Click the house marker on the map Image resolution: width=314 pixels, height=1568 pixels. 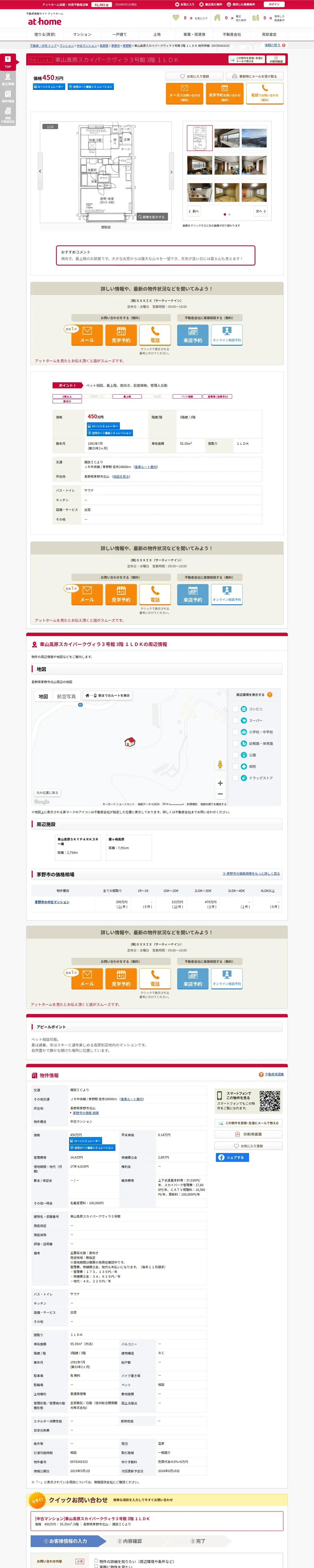click(x=129, y=742)
